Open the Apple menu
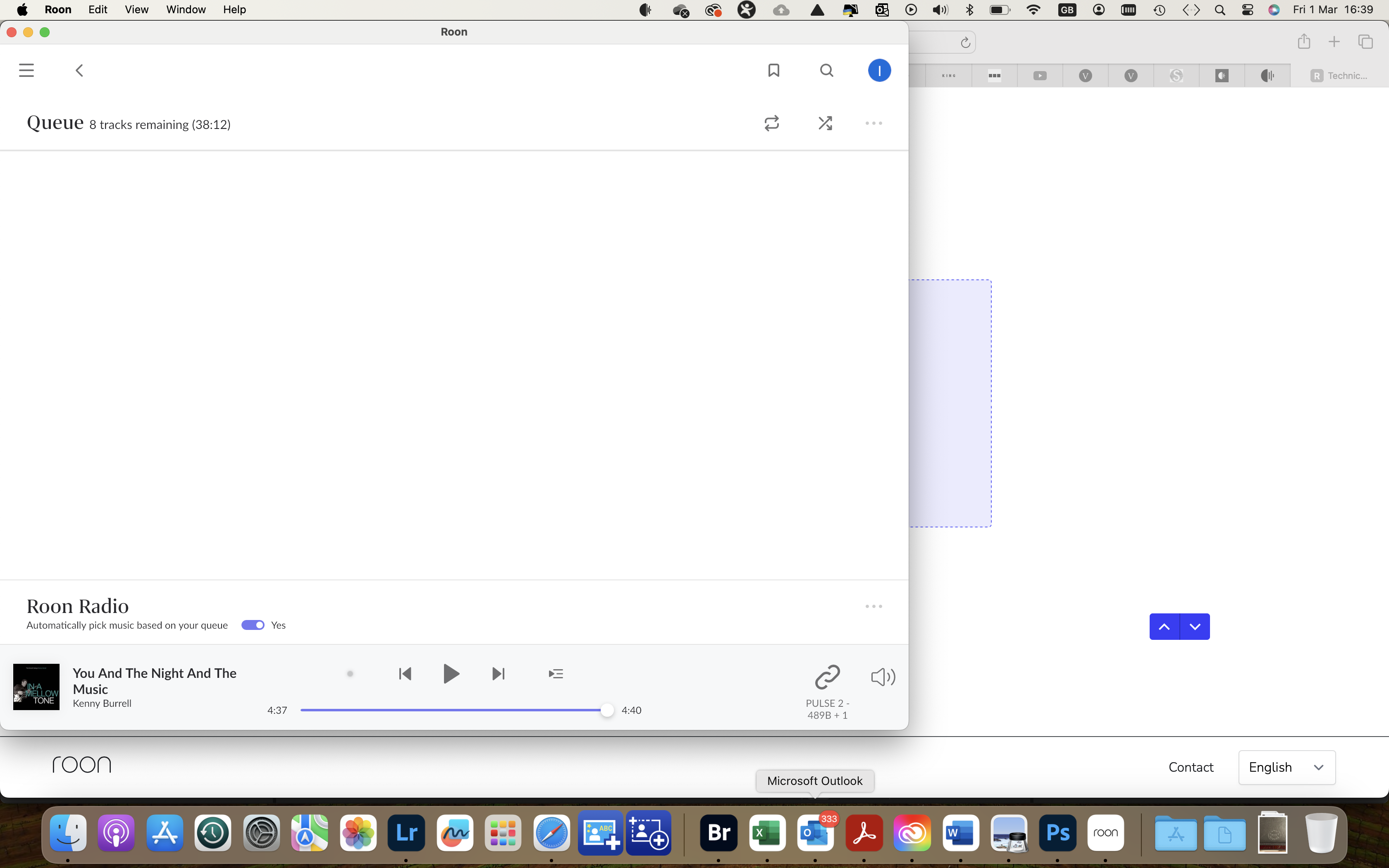Screen dimensions: 1389x868 point(22,10)
